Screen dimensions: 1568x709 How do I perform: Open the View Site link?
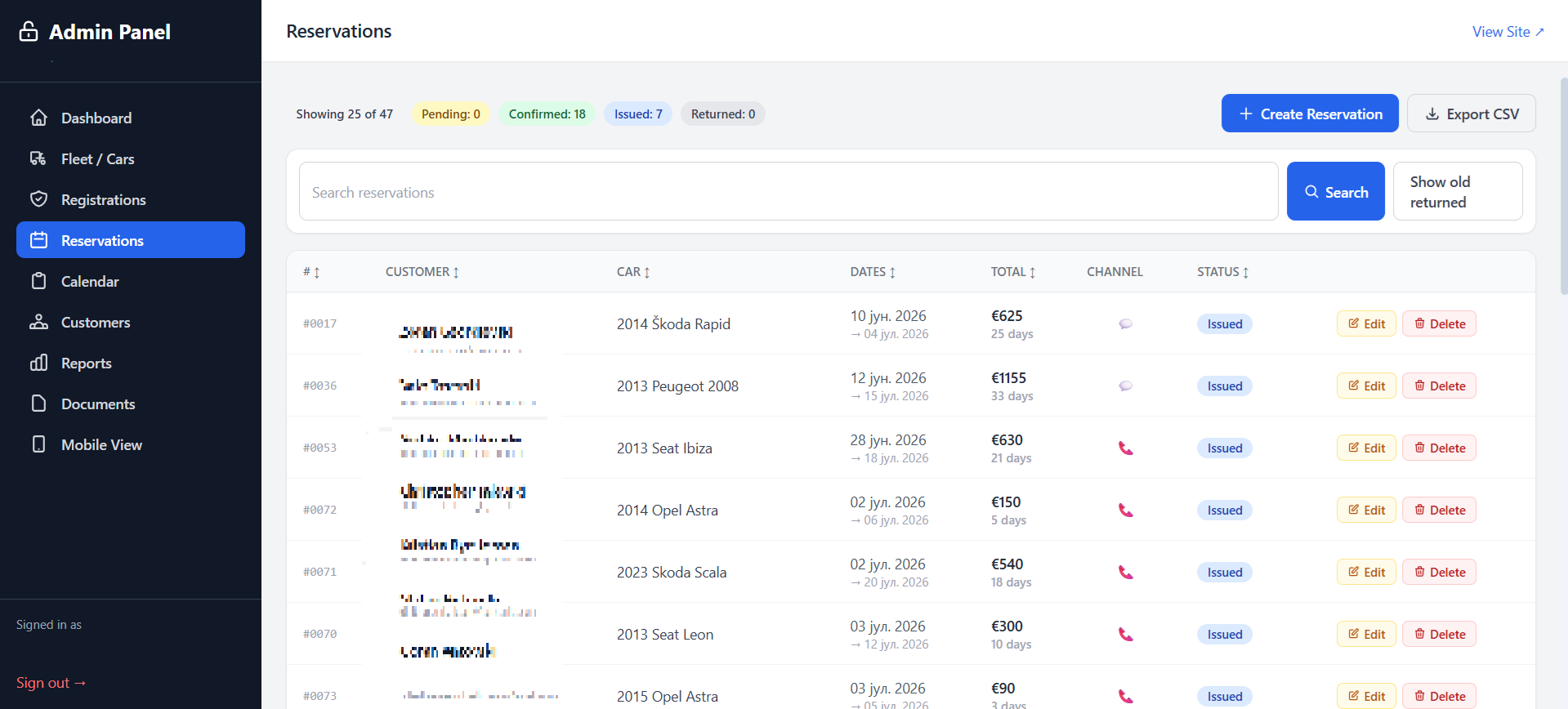click(1508, 32)
